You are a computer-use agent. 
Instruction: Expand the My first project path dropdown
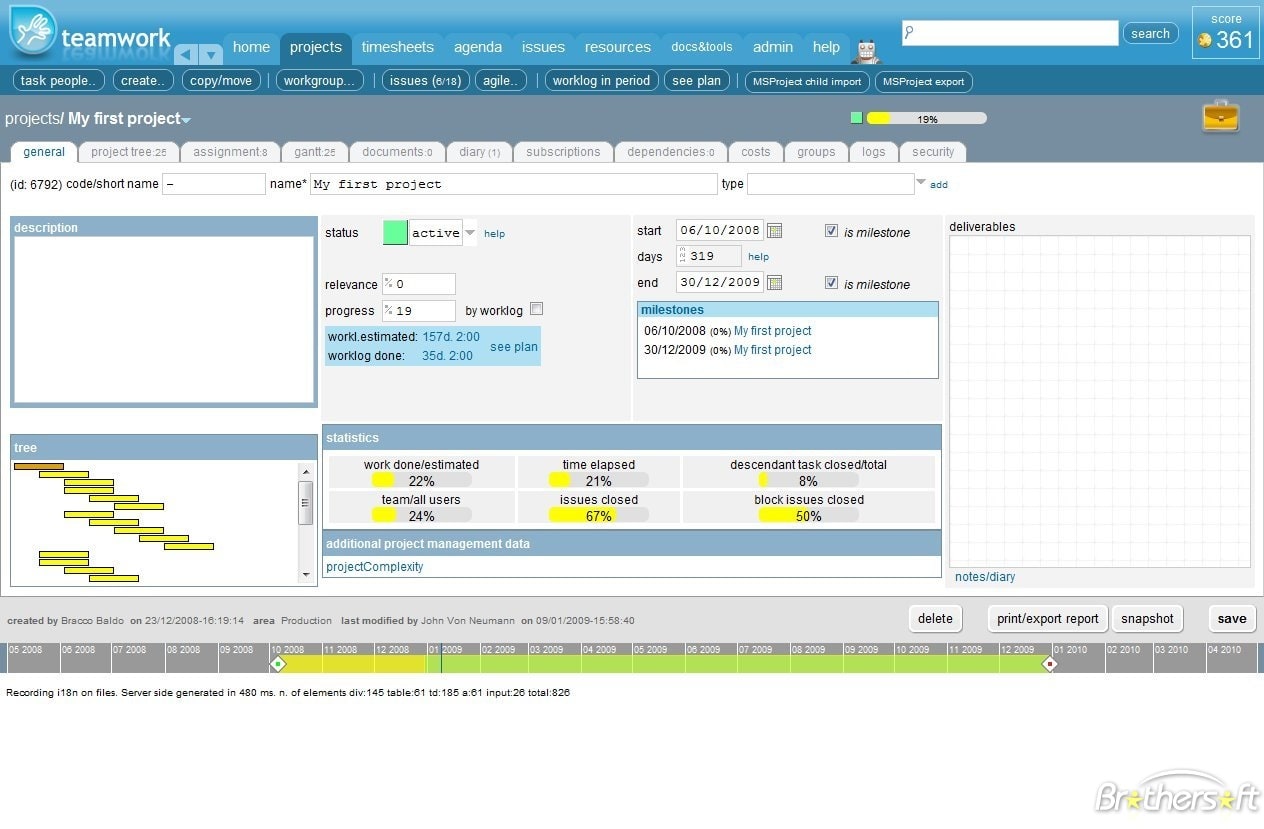tap(186, 121)
